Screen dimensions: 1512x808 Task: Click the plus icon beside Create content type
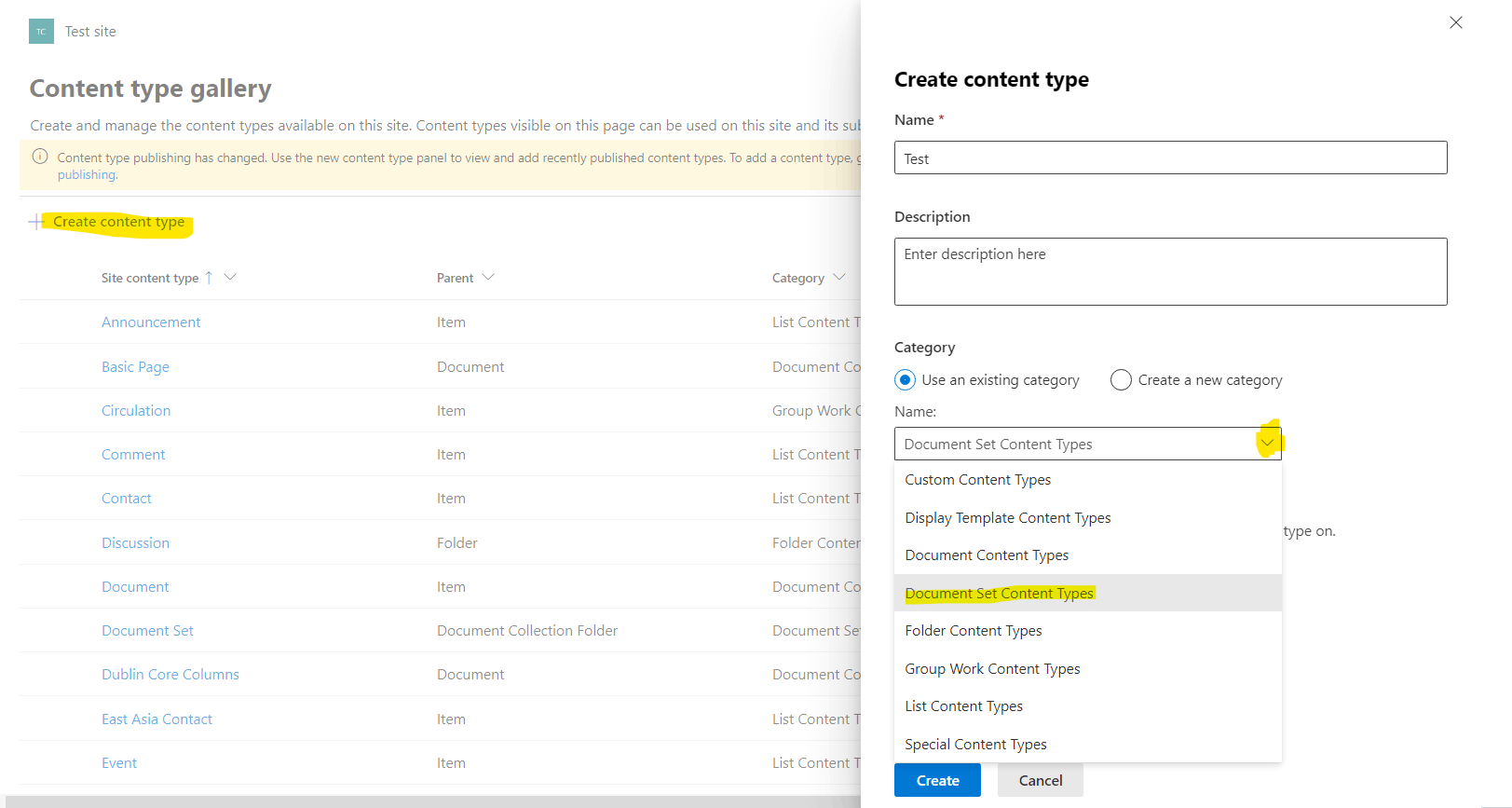point(36,222)
